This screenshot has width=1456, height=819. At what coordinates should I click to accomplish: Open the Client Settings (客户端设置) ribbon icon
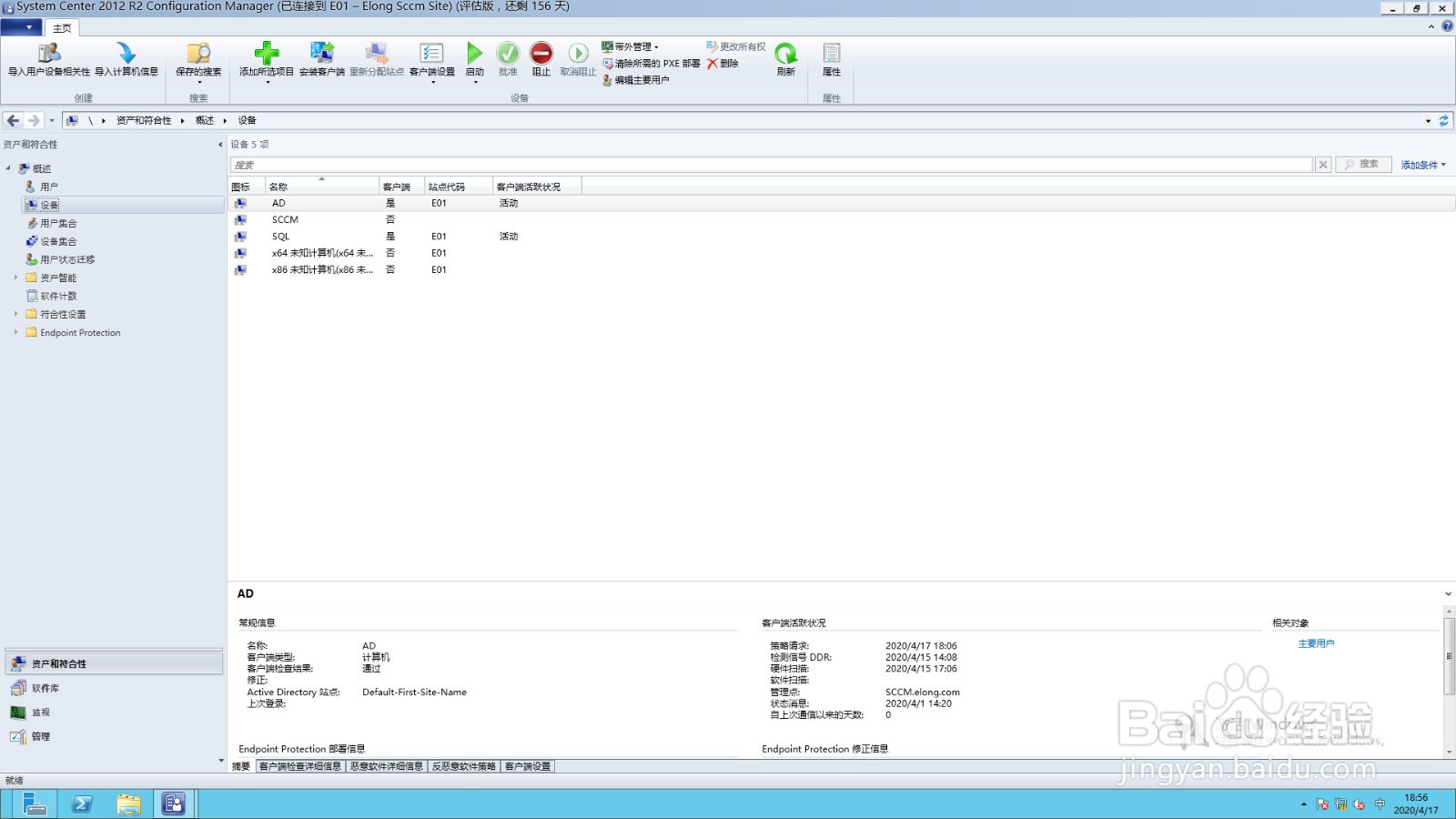coord(431,53)
